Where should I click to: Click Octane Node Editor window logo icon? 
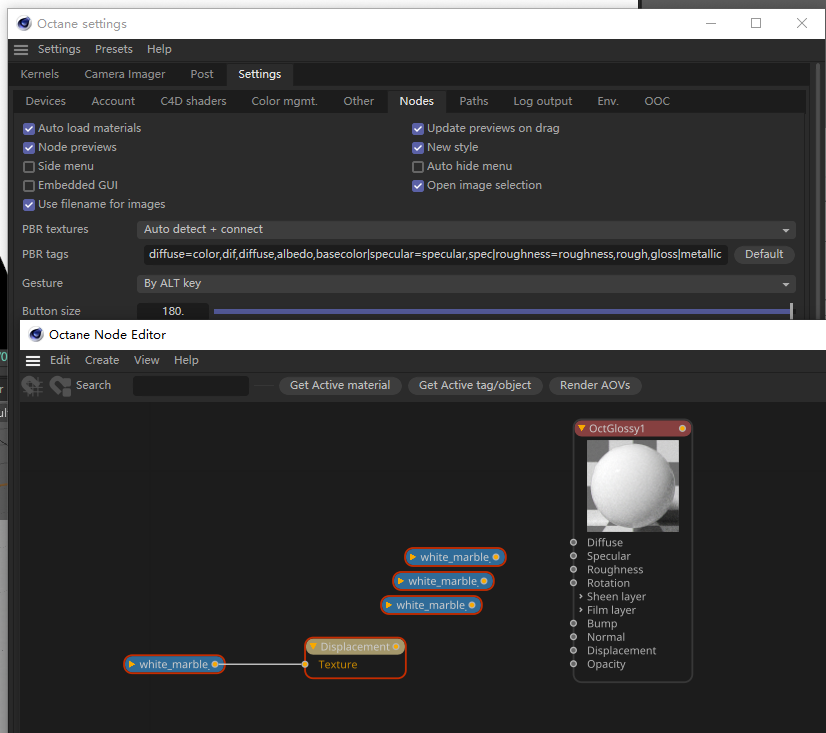point(36,335)
